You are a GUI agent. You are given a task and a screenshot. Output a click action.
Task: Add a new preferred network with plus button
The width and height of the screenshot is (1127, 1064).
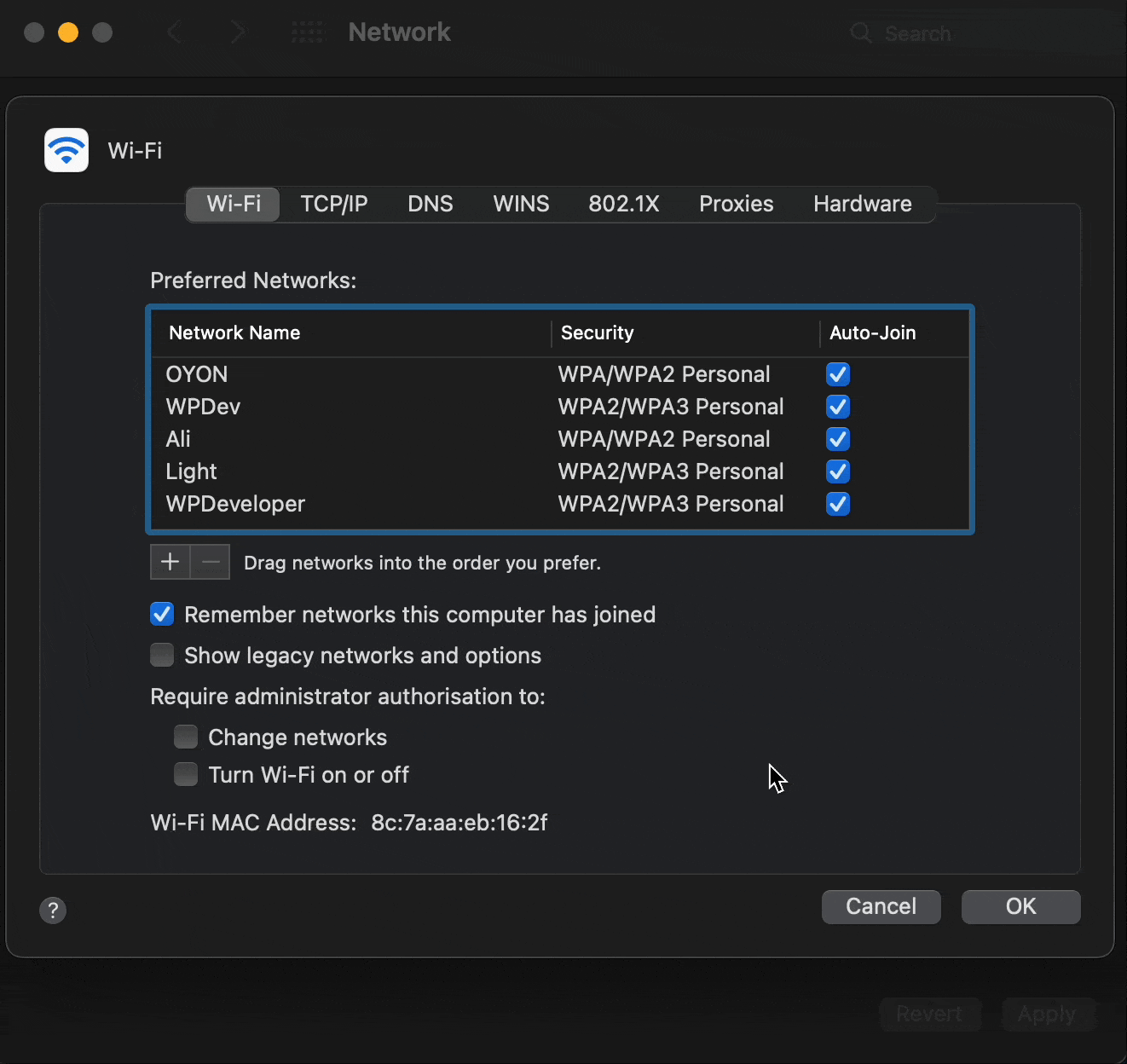tap(169, 562)
